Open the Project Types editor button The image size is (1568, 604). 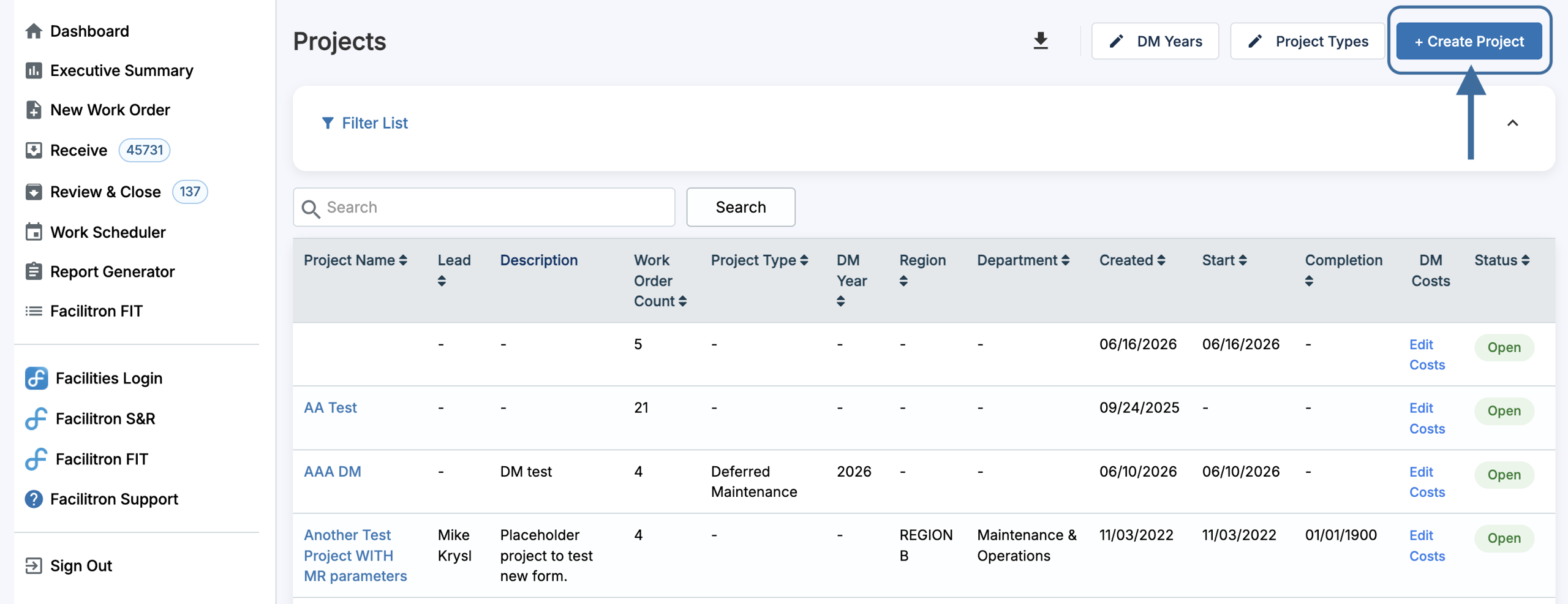click(x=1307, y=41)
